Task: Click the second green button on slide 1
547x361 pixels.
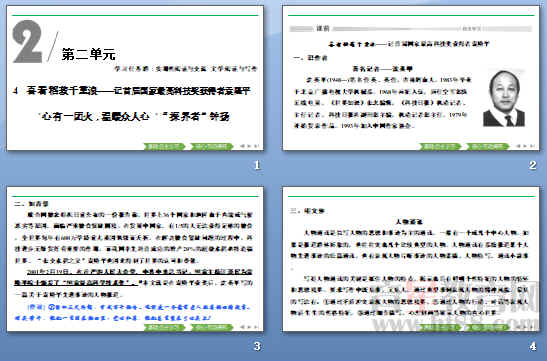Action: [x=212, y=146]
